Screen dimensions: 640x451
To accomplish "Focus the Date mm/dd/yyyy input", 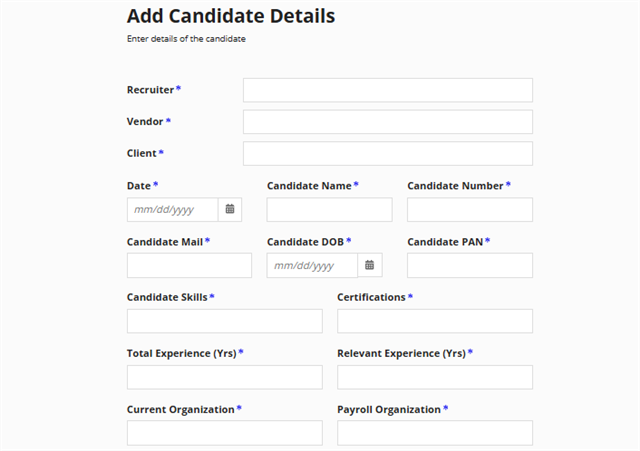I will pos(172,210).
